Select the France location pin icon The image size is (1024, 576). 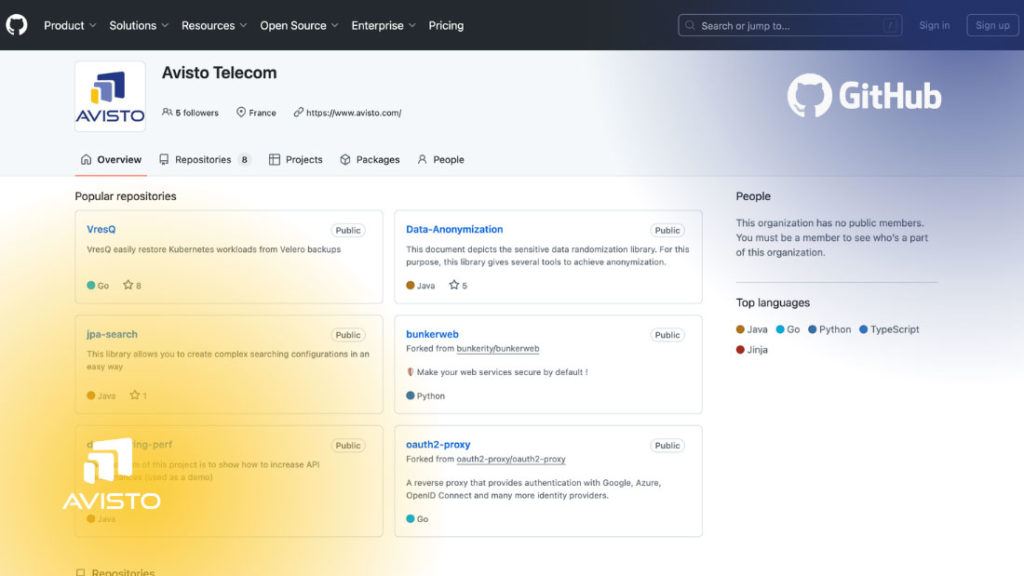(x=241, y=112)
